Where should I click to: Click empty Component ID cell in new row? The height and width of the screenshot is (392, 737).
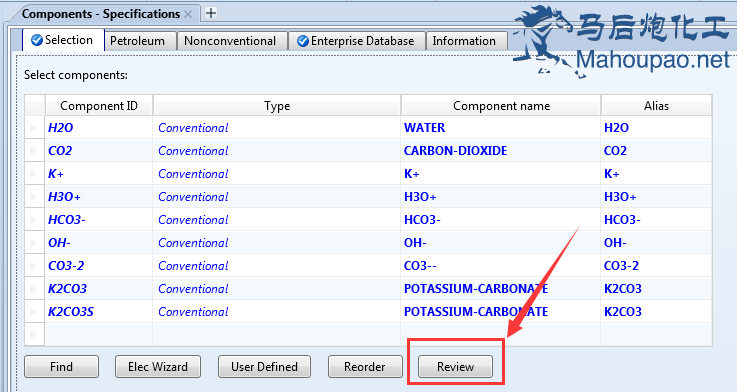pyautogui.click(x=99, y=335)
